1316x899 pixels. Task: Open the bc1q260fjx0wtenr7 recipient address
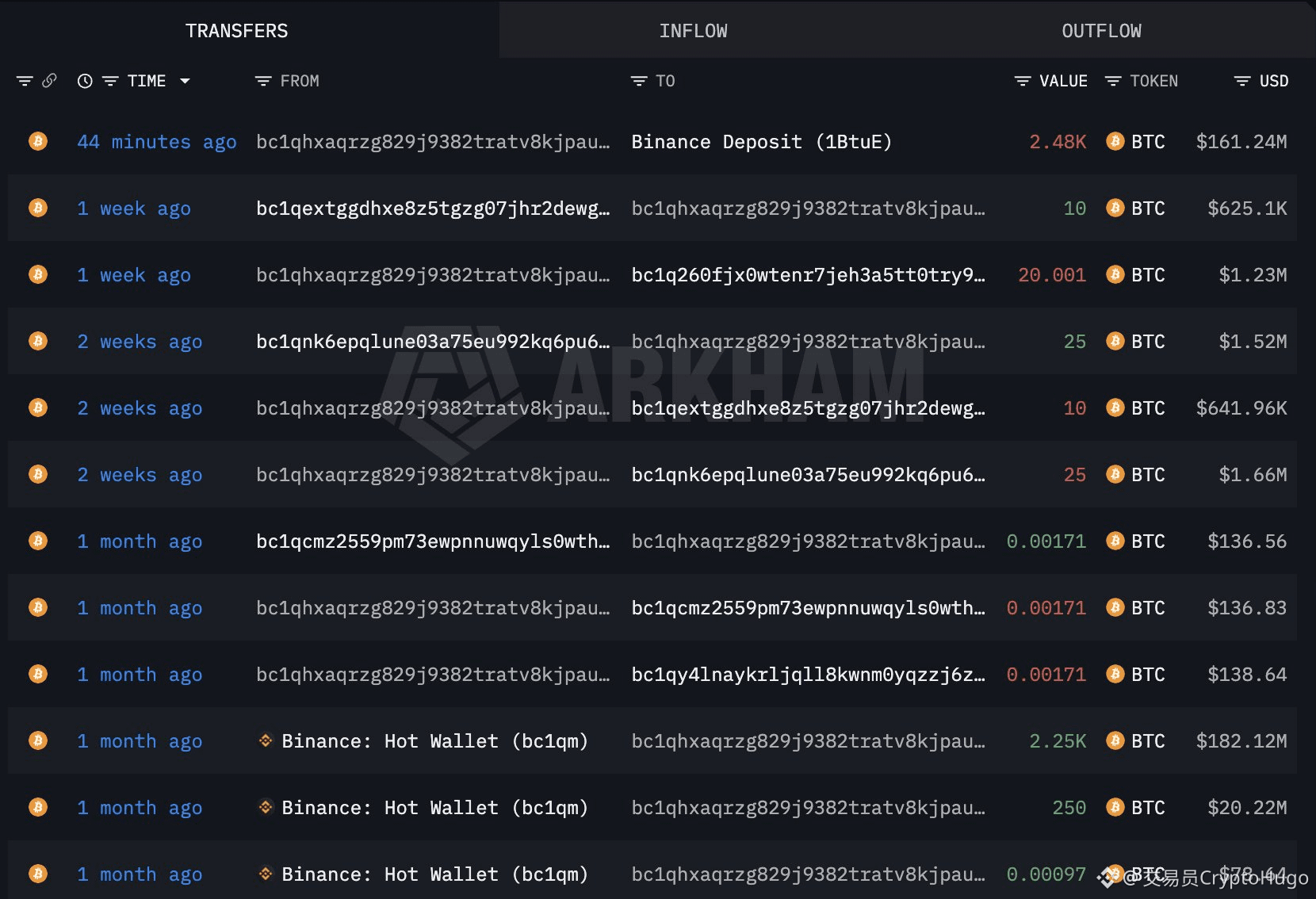[809, 275]
